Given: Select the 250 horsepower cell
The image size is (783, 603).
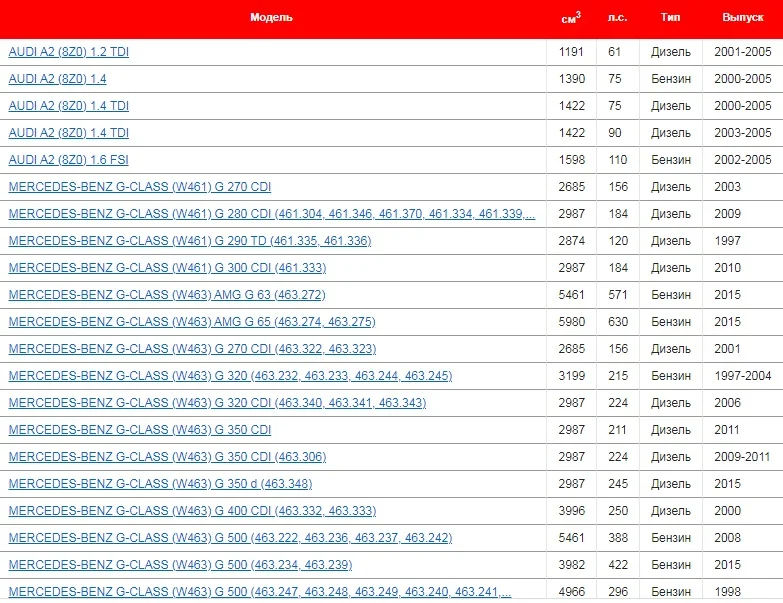Looking at the screenshot, I should point(618,510).
